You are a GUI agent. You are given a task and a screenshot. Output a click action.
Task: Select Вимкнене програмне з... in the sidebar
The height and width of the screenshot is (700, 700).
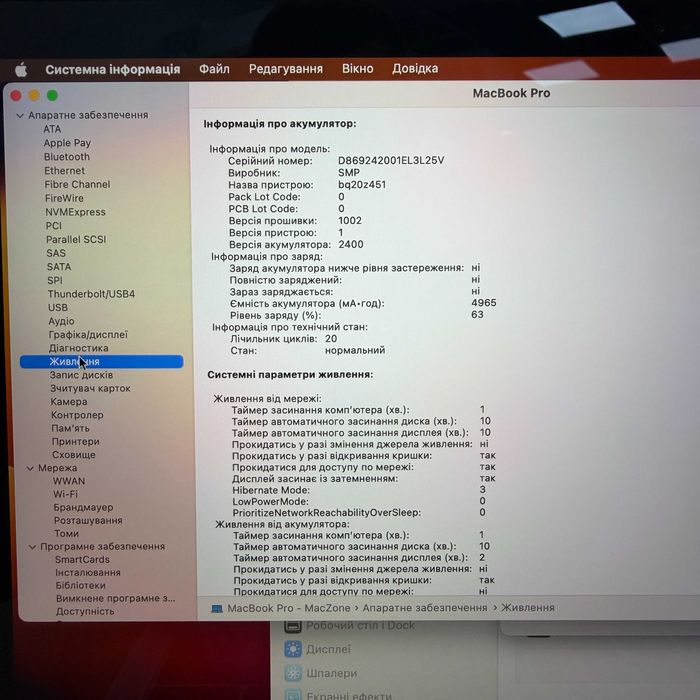pos(116,599)
